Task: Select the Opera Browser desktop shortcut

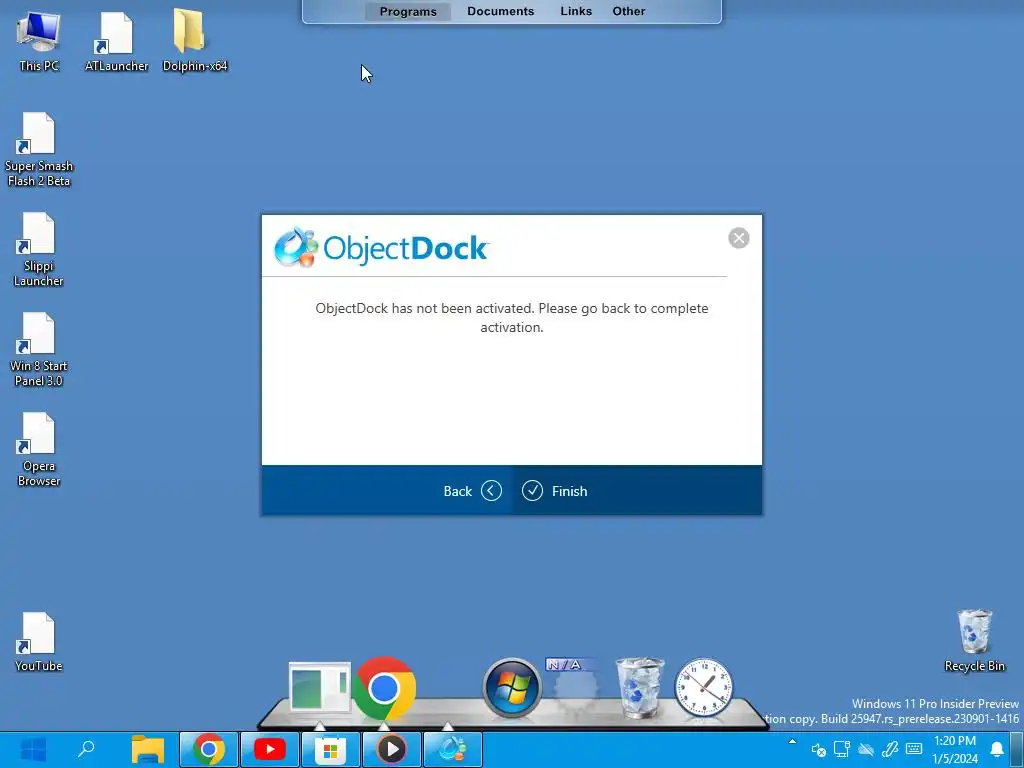Action: click(39, 449)
